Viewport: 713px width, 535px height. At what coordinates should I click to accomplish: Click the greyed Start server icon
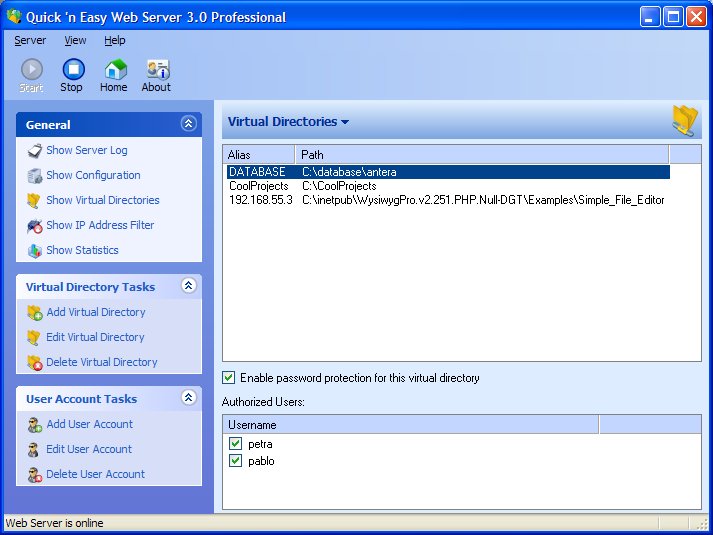(32, 70)
